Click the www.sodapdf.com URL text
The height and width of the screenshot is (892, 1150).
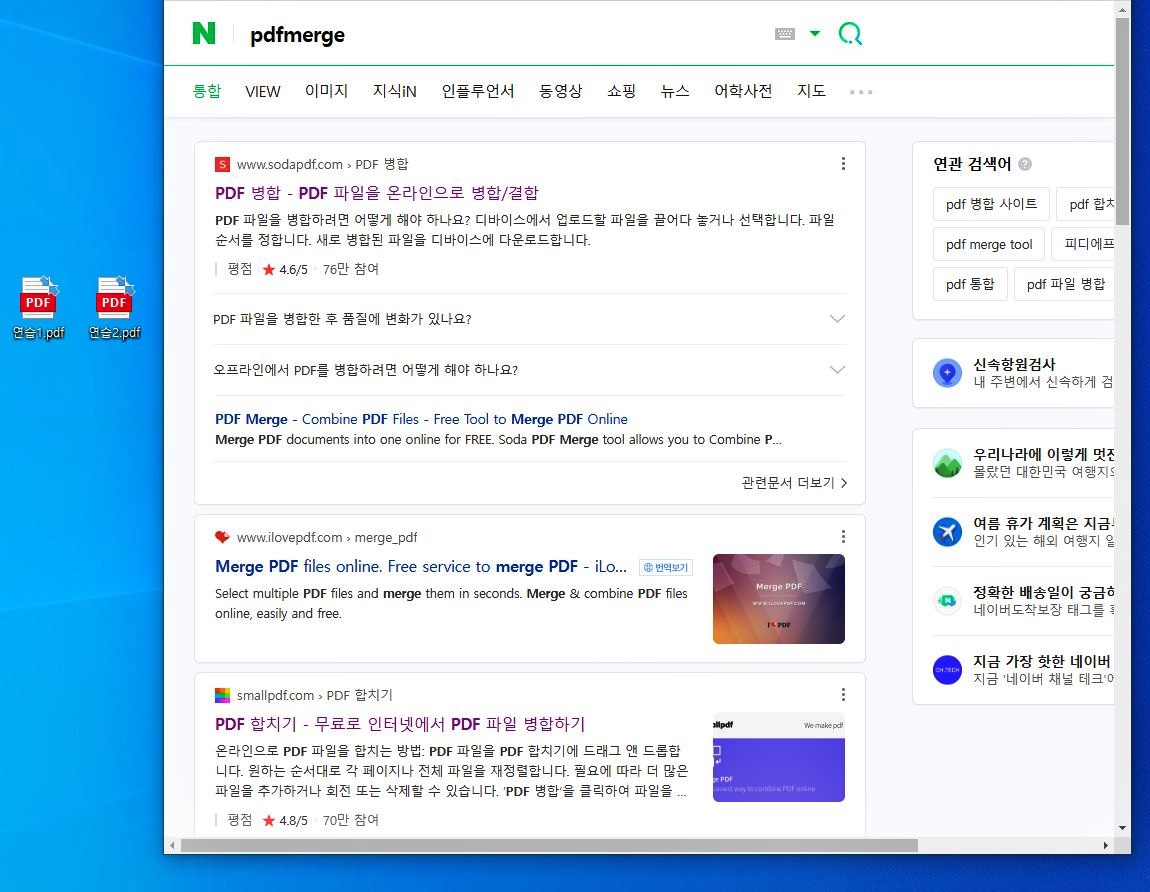coord(290,164)
